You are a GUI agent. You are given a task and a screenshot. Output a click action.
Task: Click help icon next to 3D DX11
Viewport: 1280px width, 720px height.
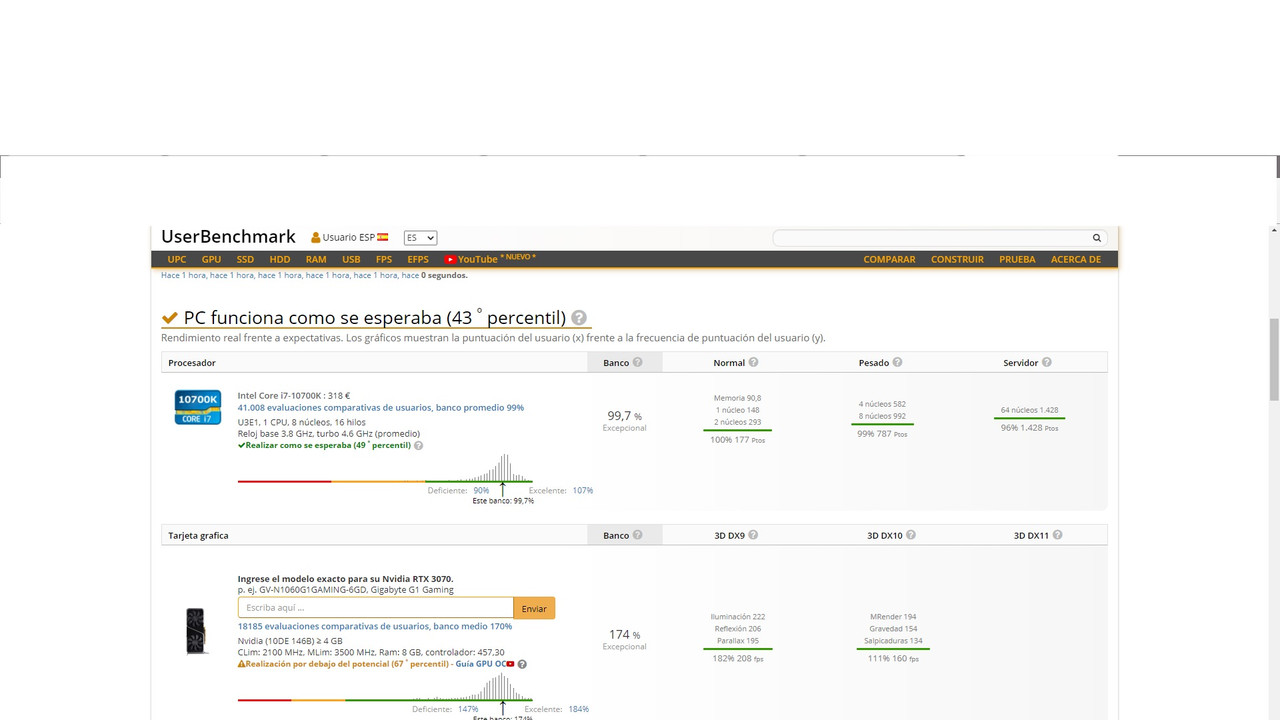coord(1057,535)
